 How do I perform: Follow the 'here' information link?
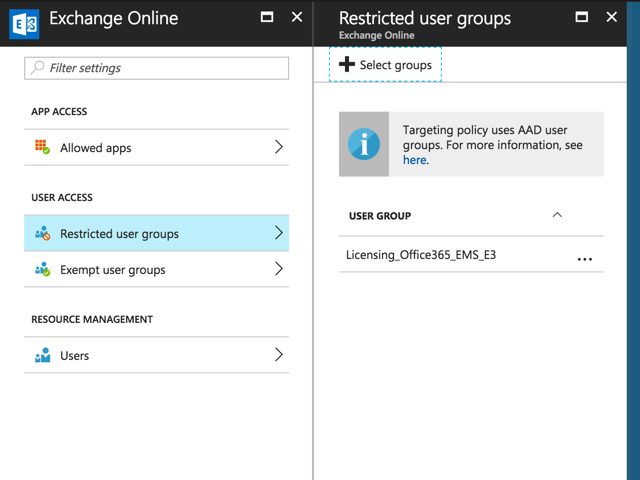pyautogui.click(x=415, y=160)
